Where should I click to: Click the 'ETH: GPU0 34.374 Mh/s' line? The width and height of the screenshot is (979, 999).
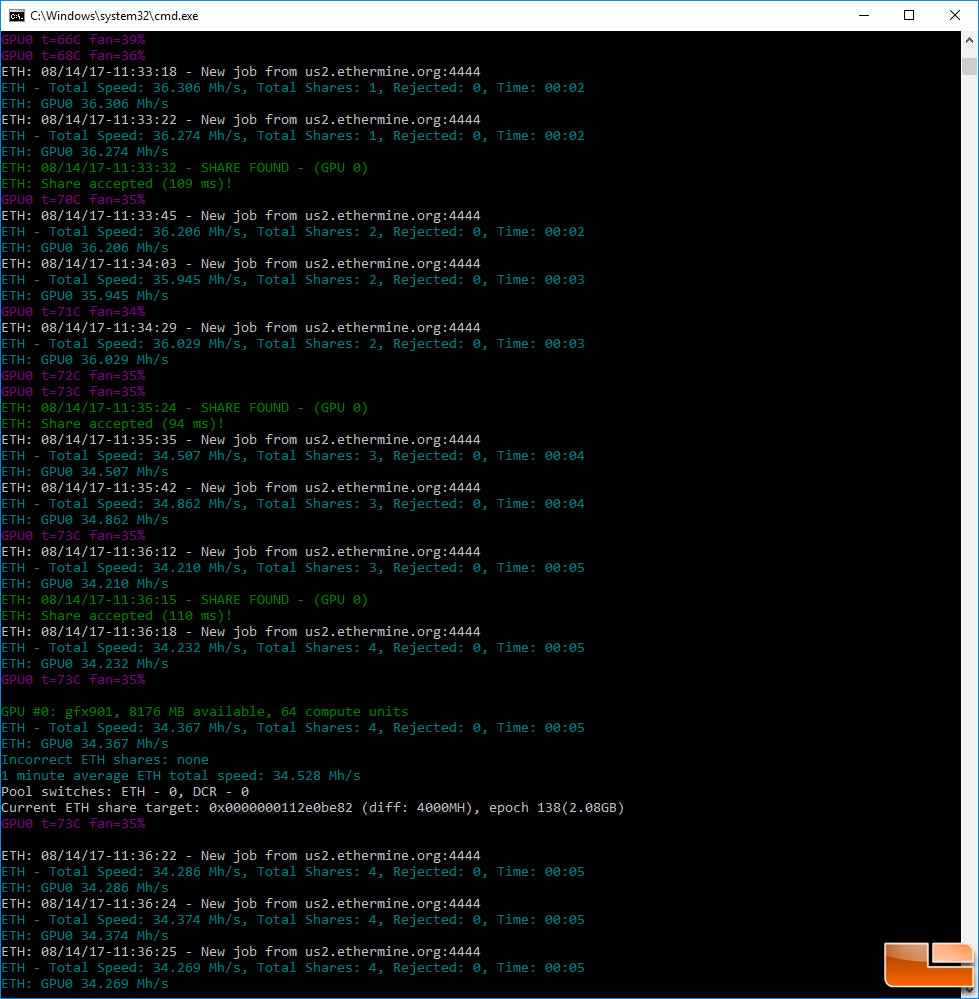point(85,935)
